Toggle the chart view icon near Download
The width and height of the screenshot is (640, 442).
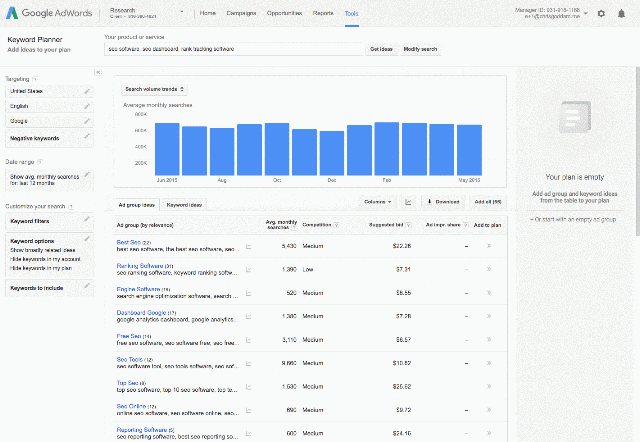tap(408, 202)
